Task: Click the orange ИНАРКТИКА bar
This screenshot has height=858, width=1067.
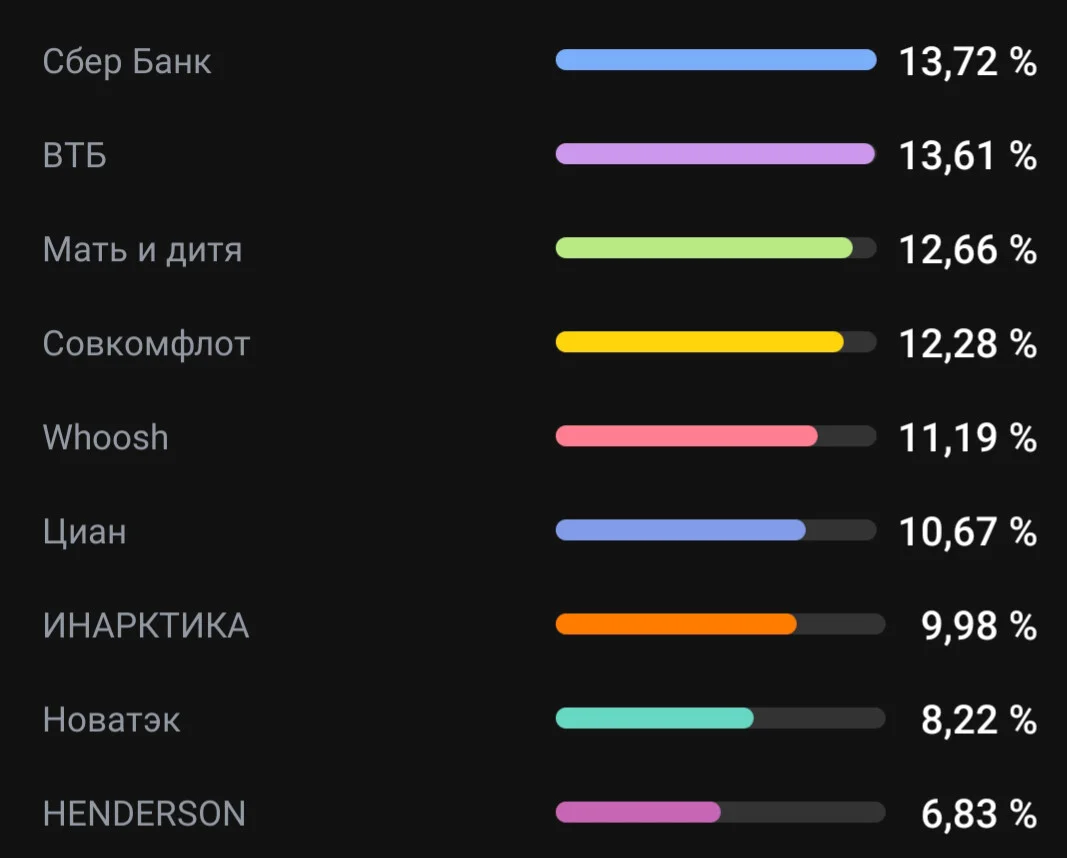Action: [676, 624]
